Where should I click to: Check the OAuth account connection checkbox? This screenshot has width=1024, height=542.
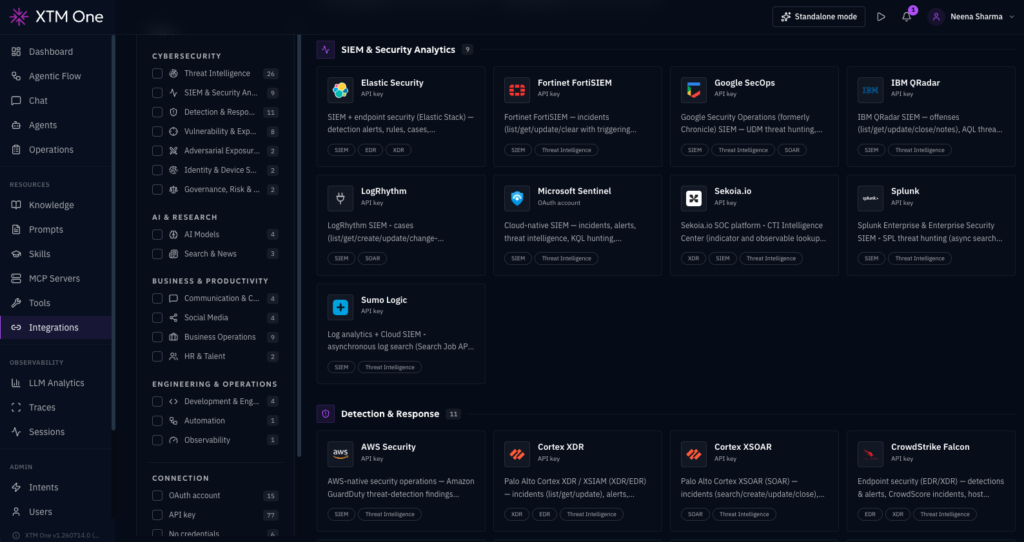(x=157, y=496)
